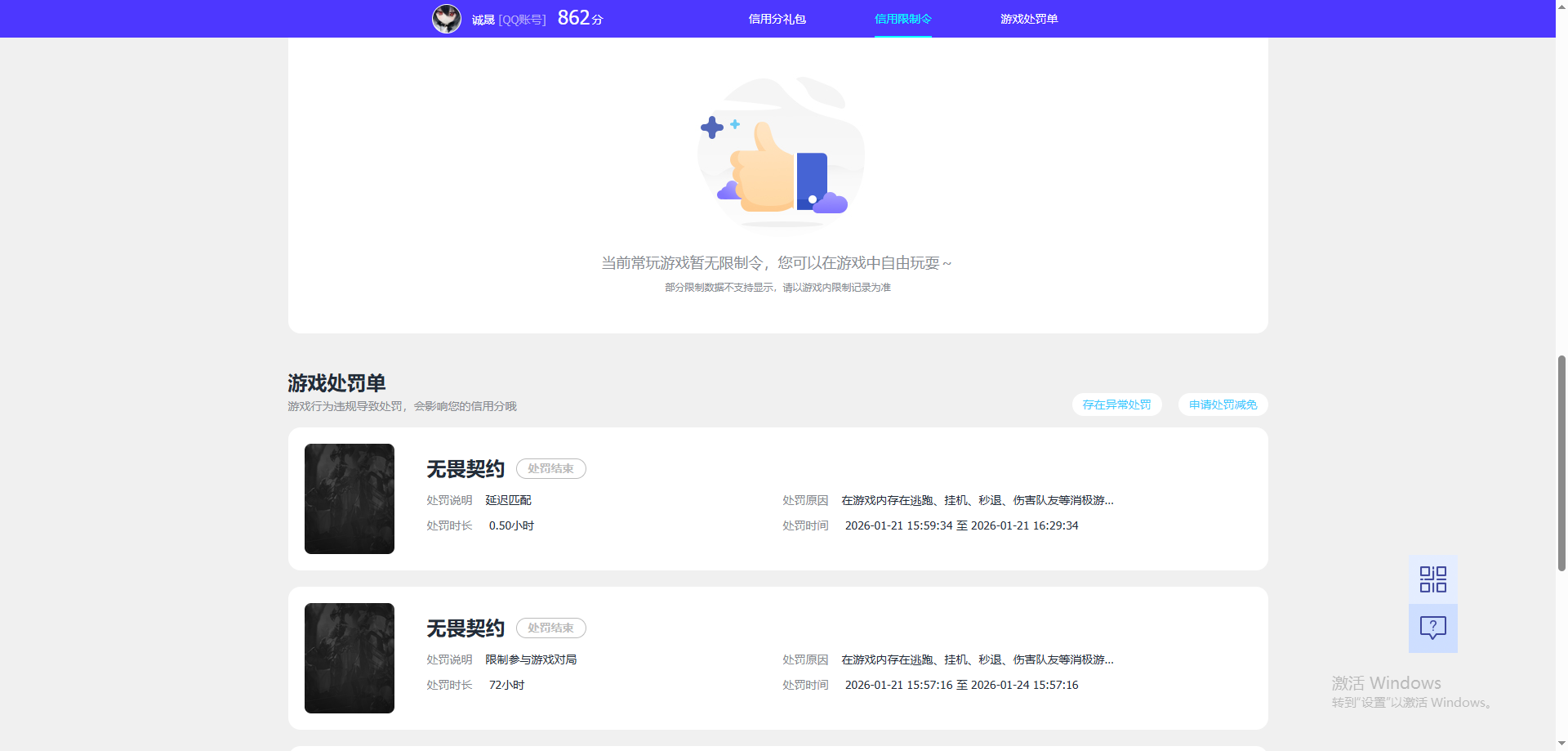Click the vertical scrollbar thumb
The width and height of the screenshot is (1568, 751).
click(x=1561, y=463)
